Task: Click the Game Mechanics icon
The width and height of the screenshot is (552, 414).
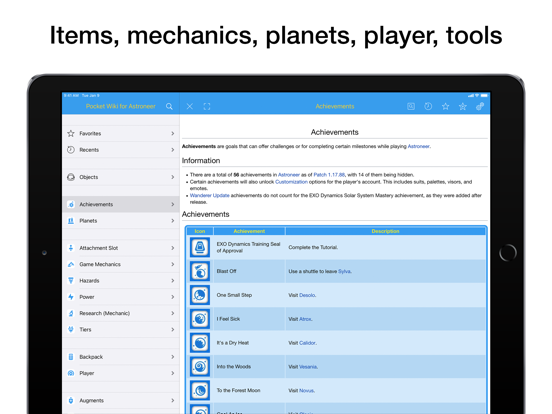Action: 71,264
